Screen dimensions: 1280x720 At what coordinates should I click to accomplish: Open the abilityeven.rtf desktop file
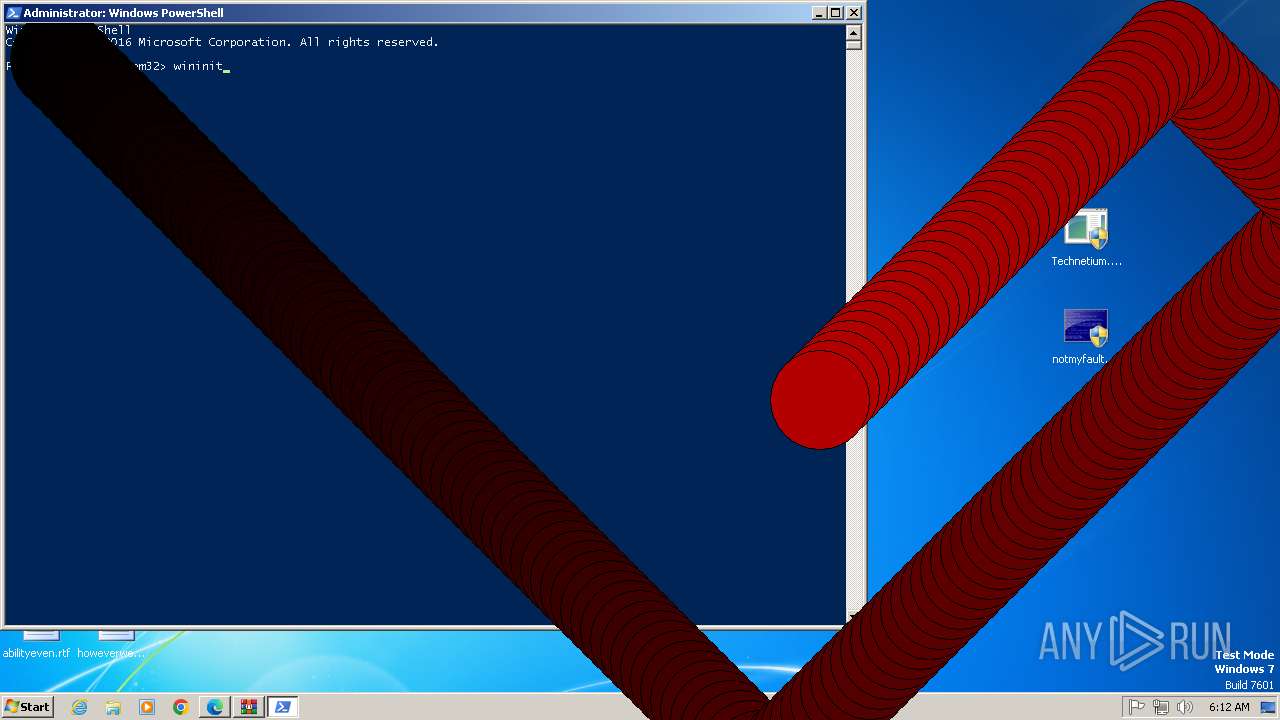[37, 645]
